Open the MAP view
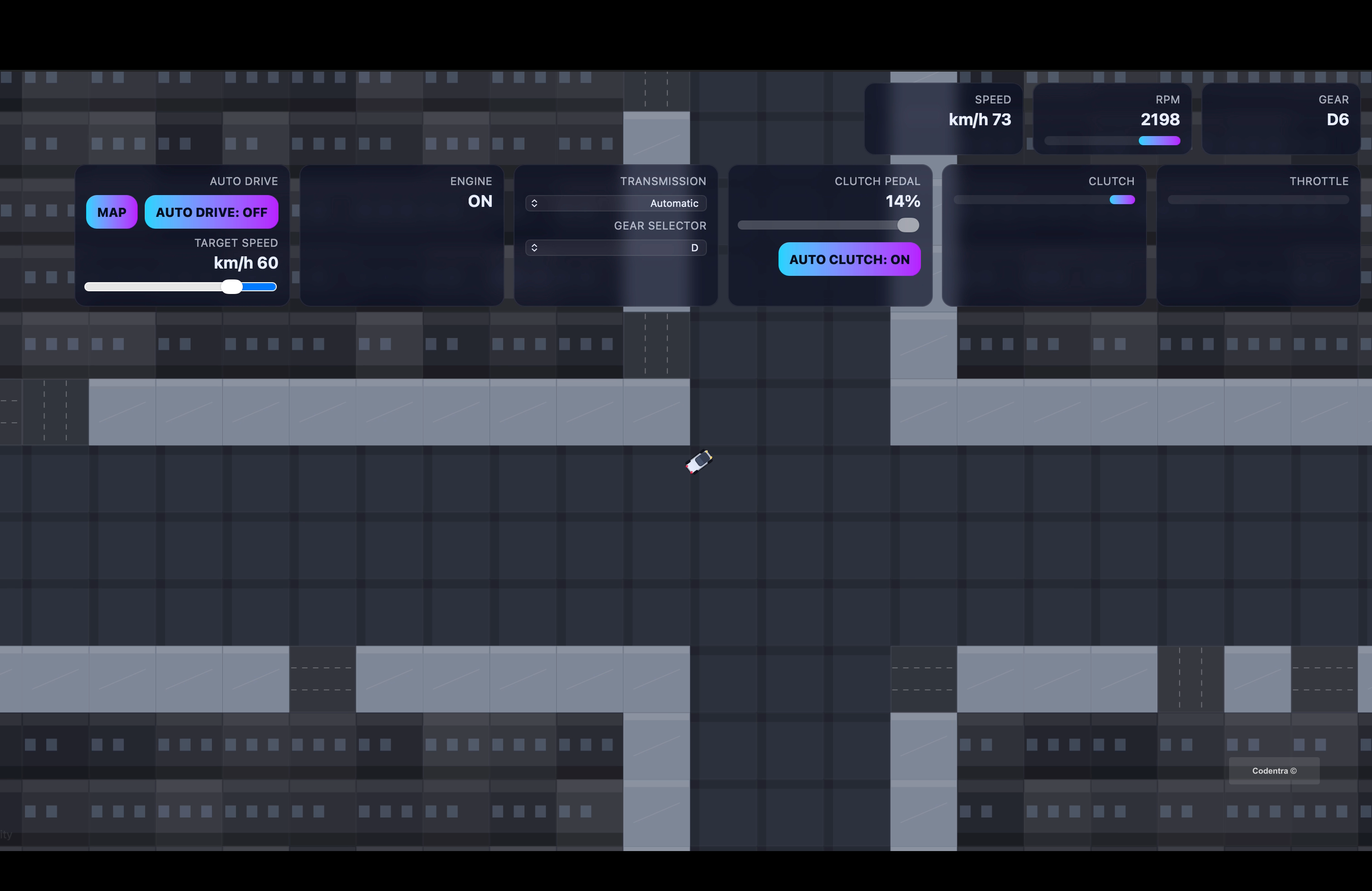Screen dimensions: 1372x891 112,212
